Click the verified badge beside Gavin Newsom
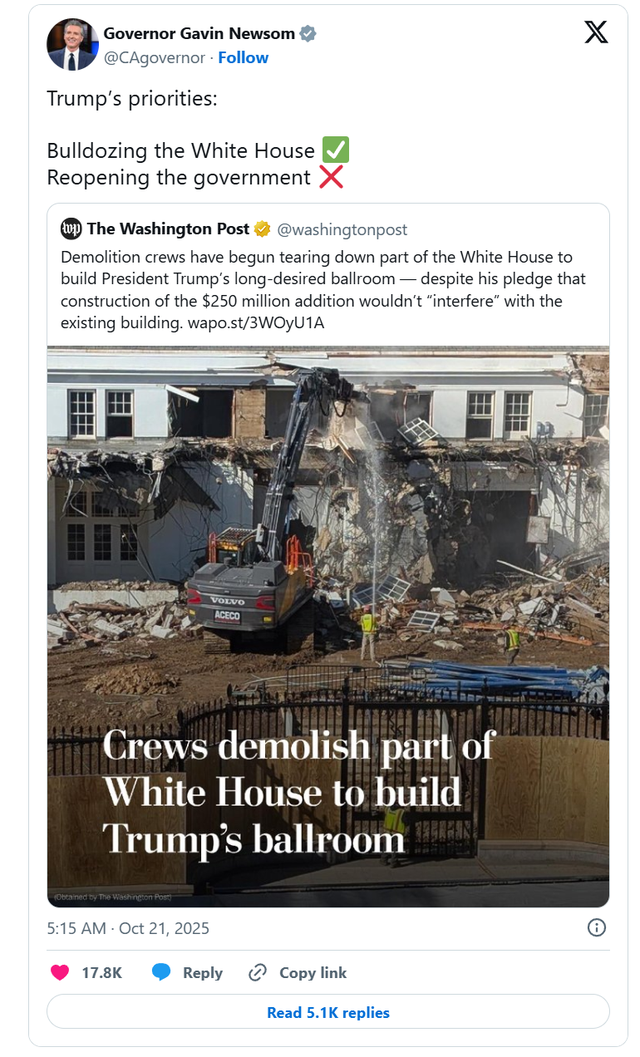Image resolution: width=640 pixels, height=1057 pixels. click(308, 34)
